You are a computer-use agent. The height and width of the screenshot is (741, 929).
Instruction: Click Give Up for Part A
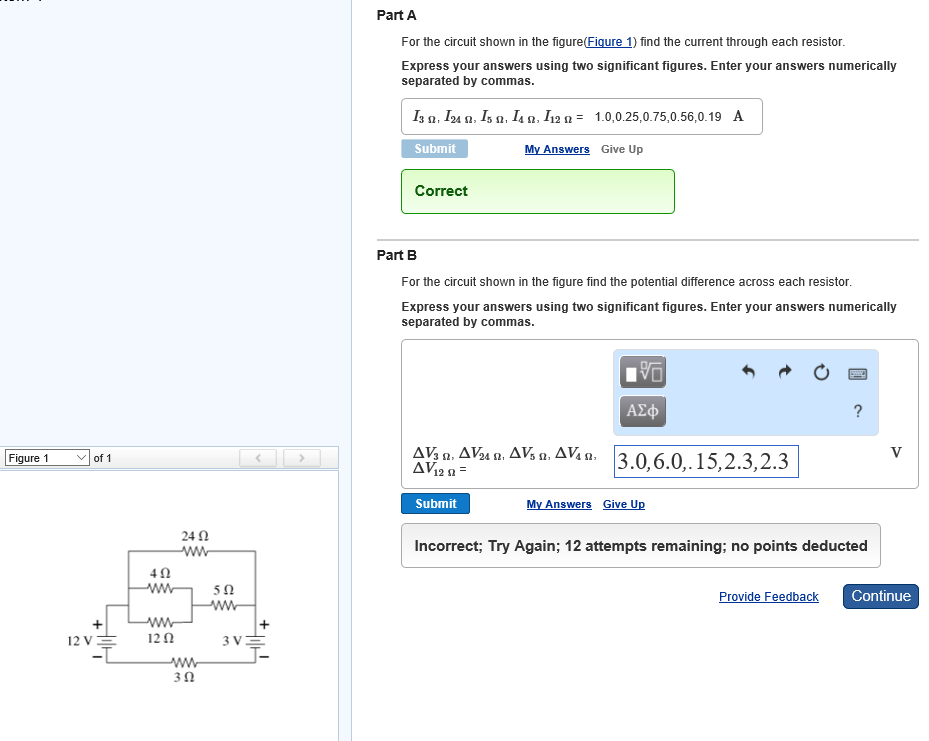coord(621,148)
